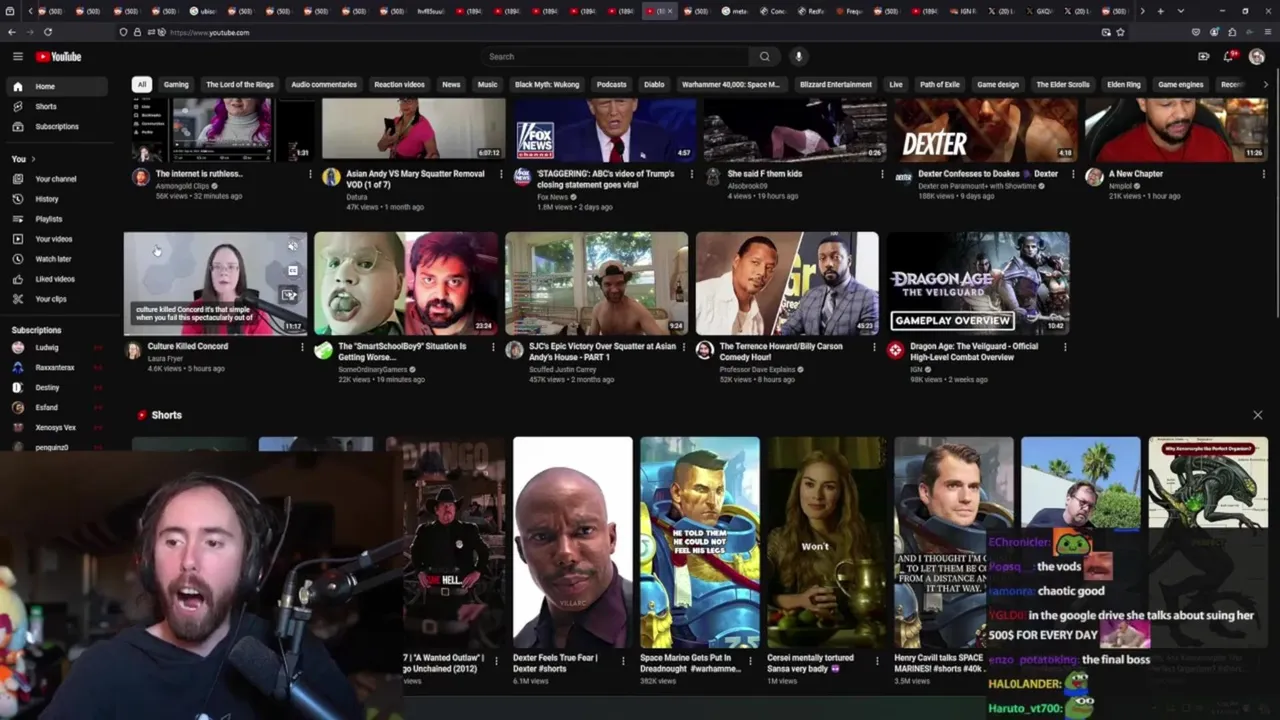Open IGN channel avatar icon
The height and width of the screenshot is (720, 1280).
895,350
